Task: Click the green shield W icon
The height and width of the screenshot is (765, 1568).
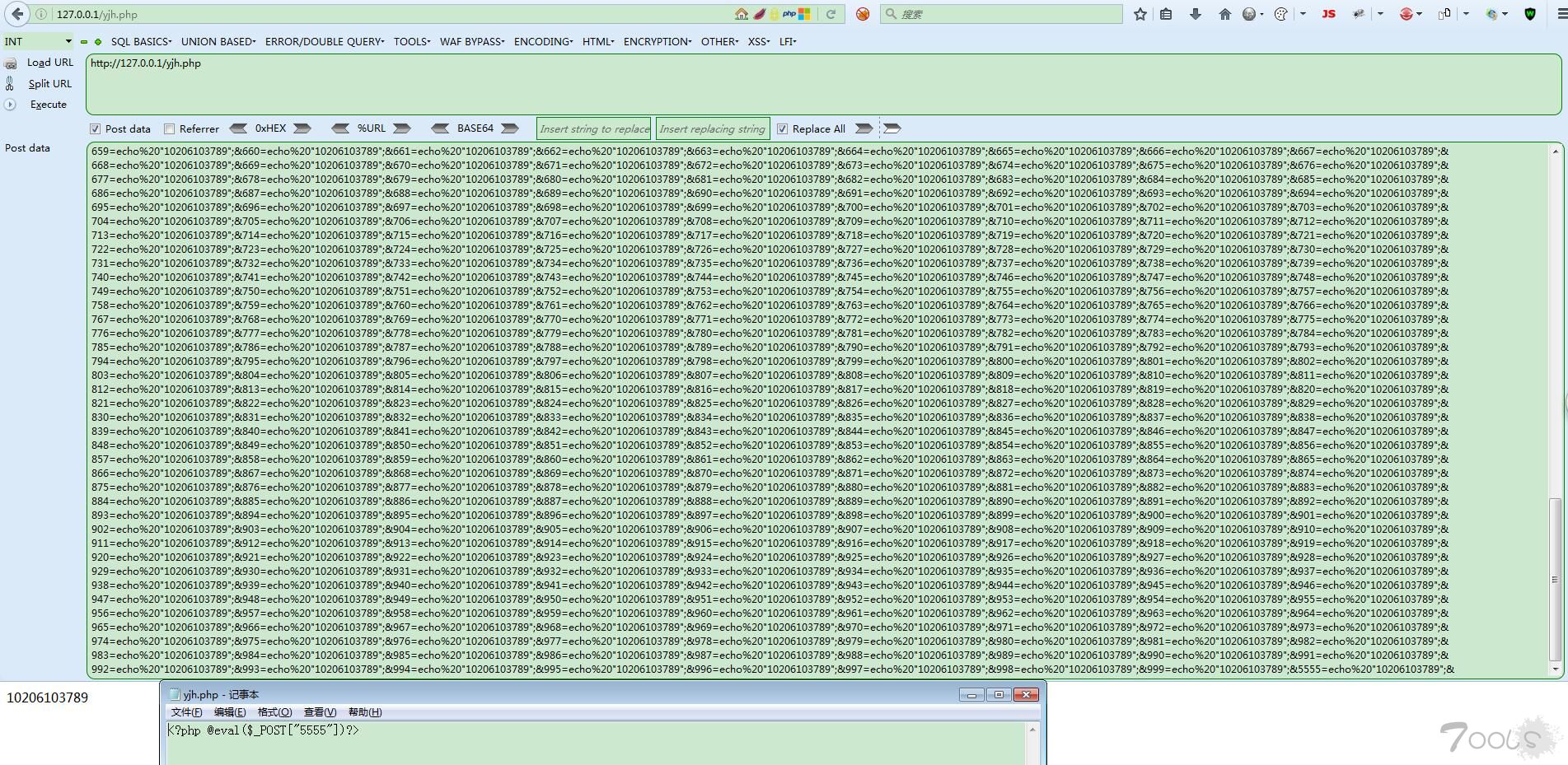Action: [1530, 14]
